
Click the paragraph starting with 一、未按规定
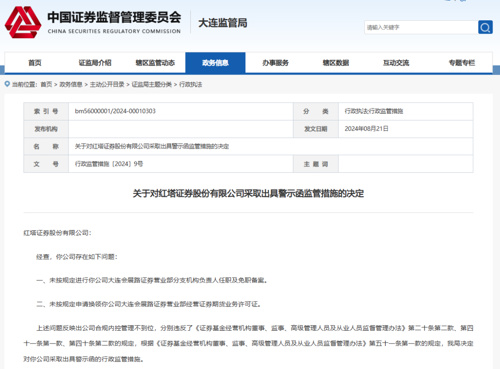tap(152, 280)
